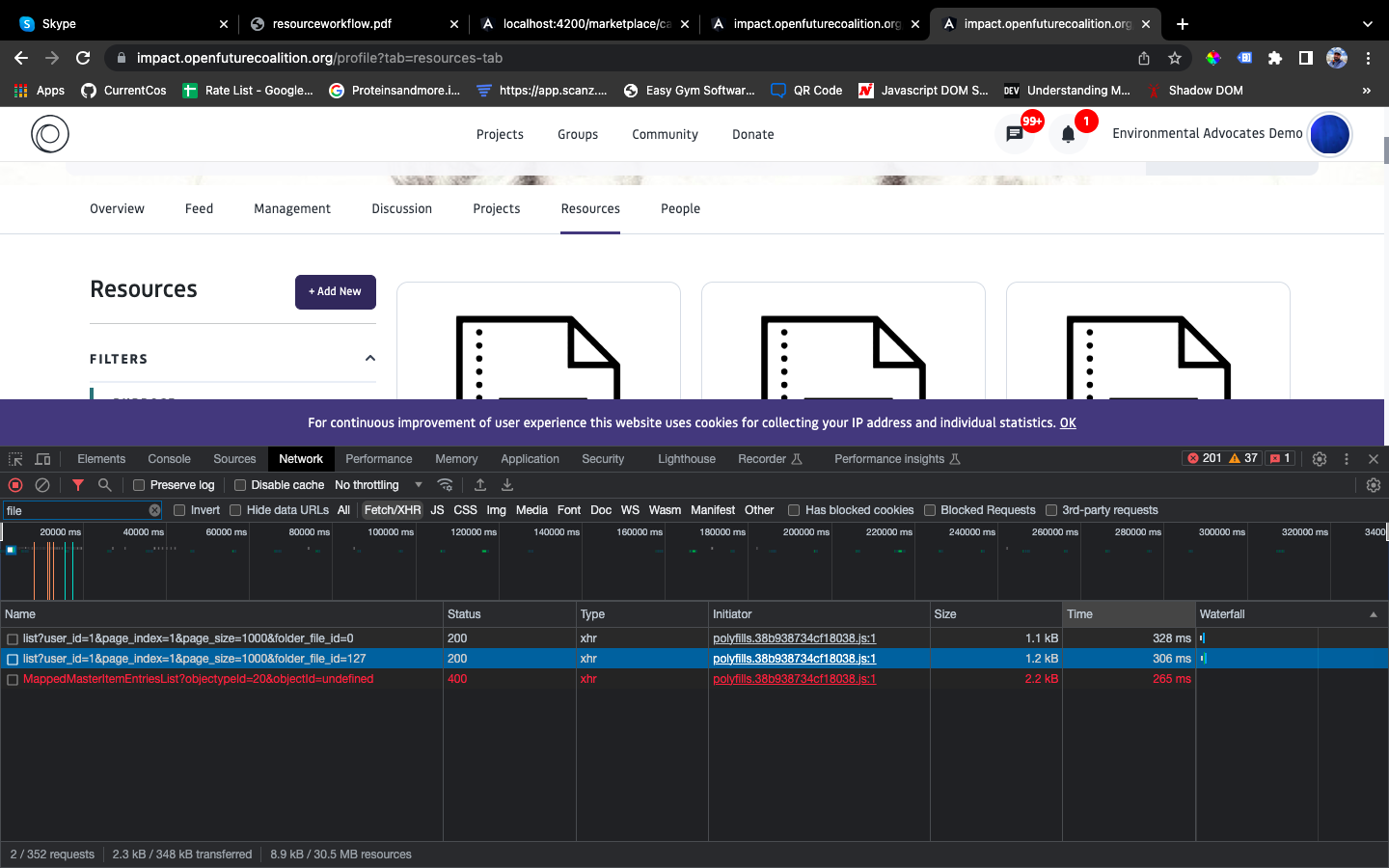Check the Disable cache checkbox
The height and width of the screenshot is (868, 1389).
(240, 485)
